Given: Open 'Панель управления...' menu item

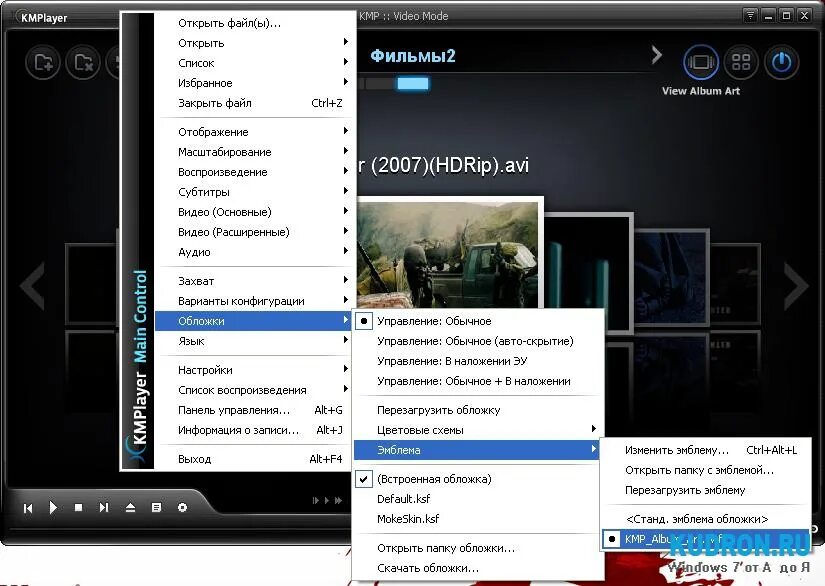Looking at the screenshot, I should (255, 410).
